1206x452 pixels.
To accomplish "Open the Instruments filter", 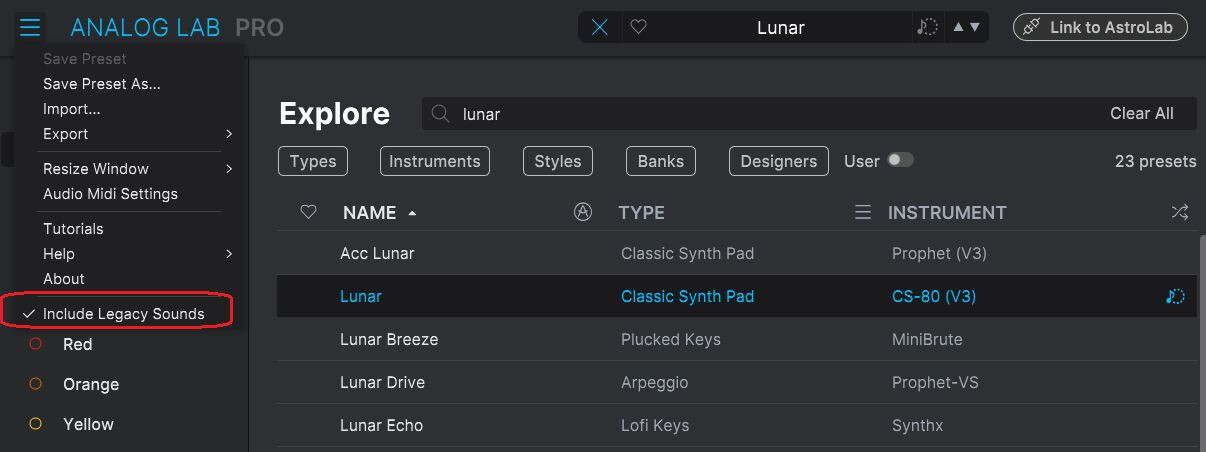I will tap(434, 161).
